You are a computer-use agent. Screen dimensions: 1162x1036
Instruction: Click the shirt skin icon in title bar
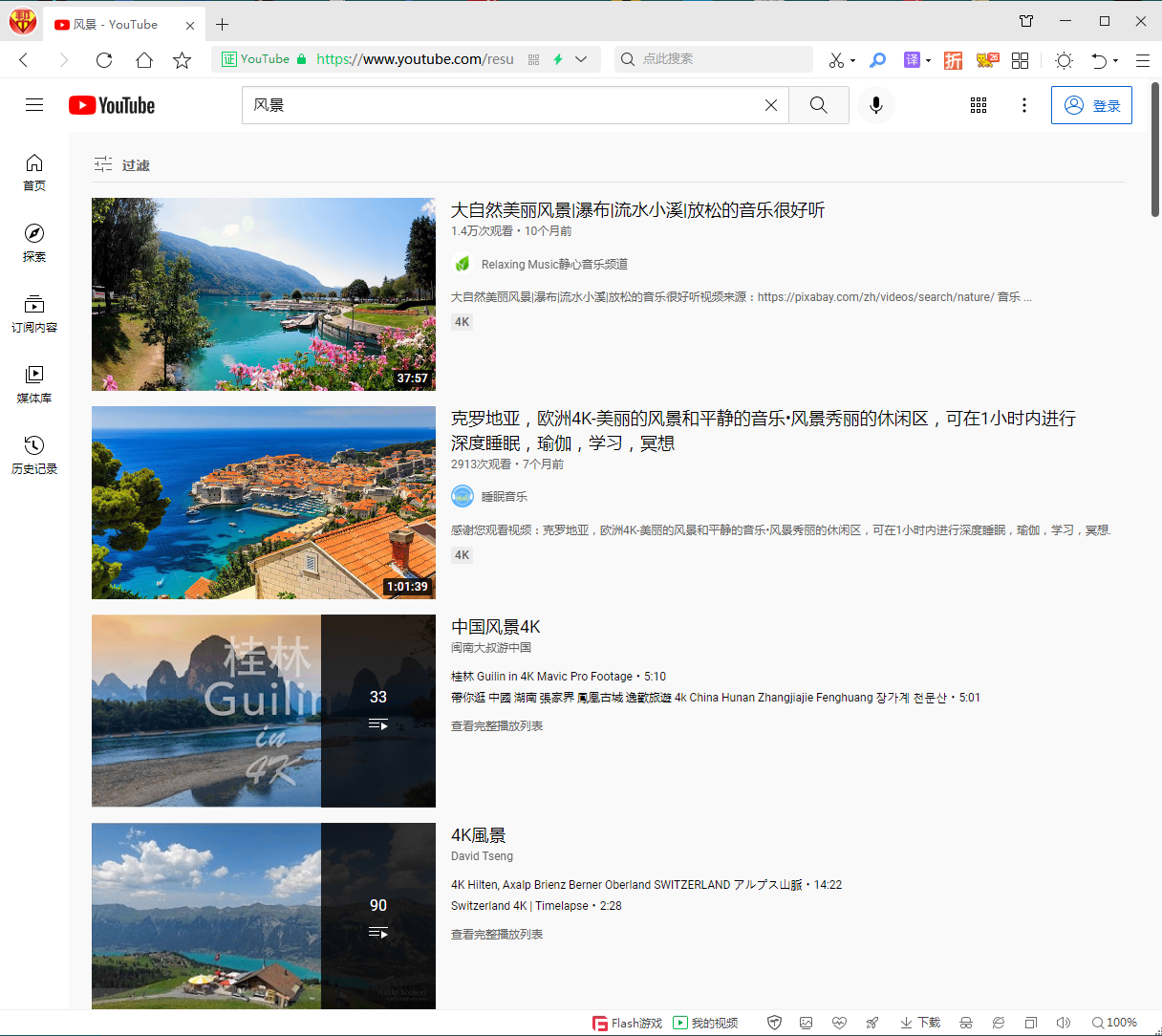tap(1026, 21)
